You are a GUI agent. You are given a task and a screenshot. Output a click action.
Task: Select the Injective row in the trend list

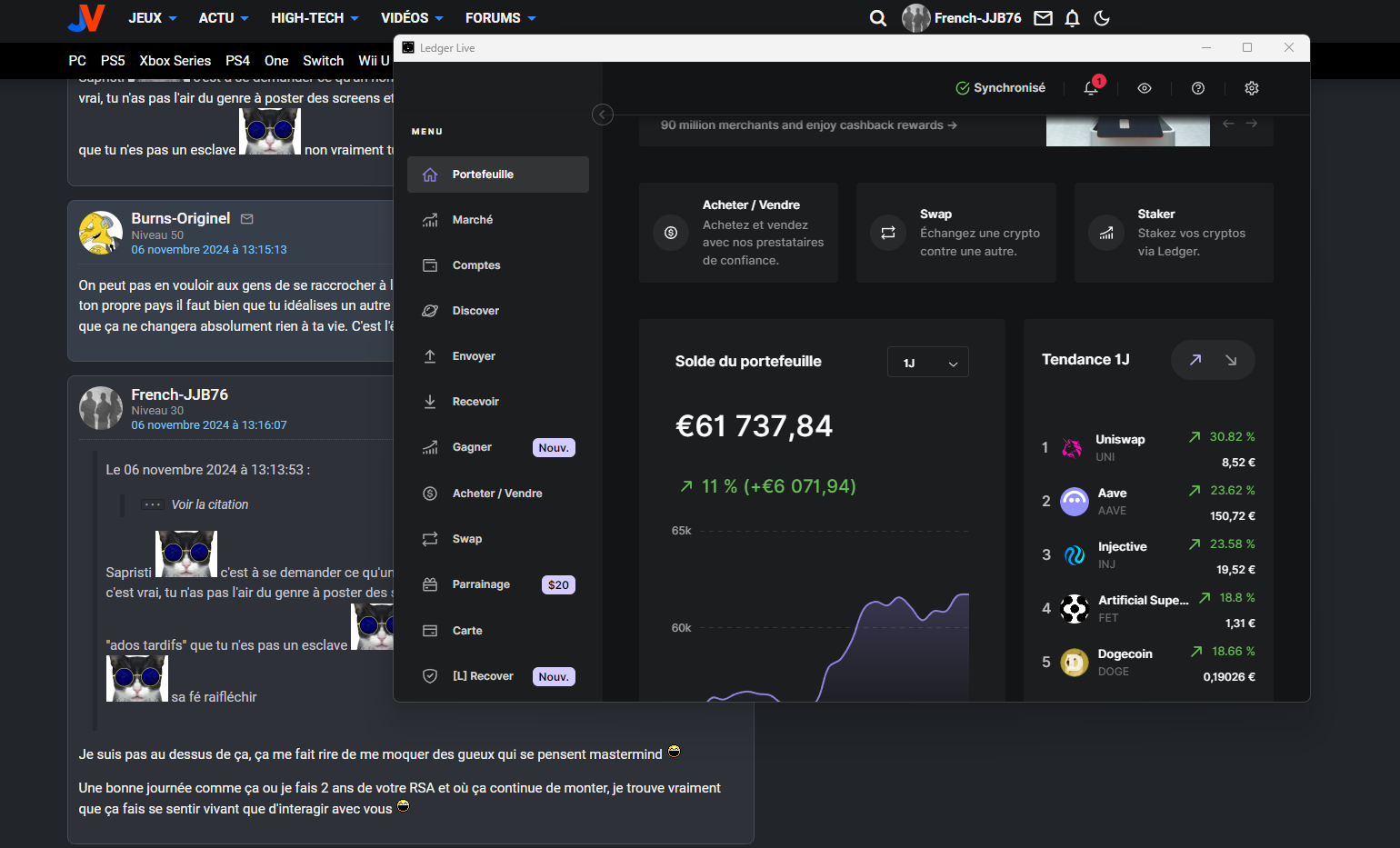(x=1148, y=555)
